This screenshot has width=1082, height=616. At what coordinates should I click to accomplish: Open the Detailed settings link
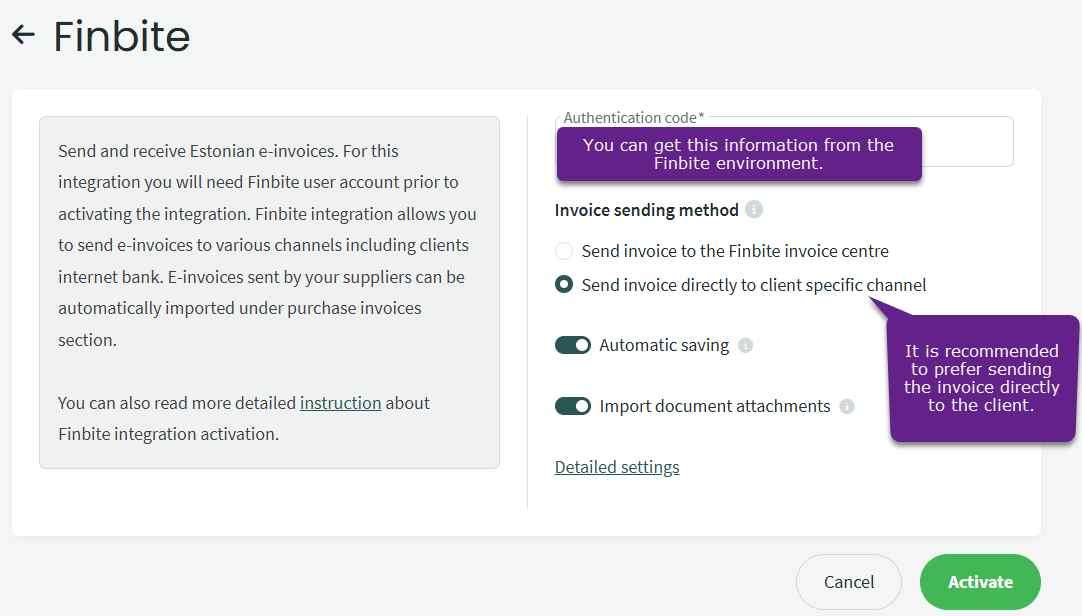tap(617, 467)
